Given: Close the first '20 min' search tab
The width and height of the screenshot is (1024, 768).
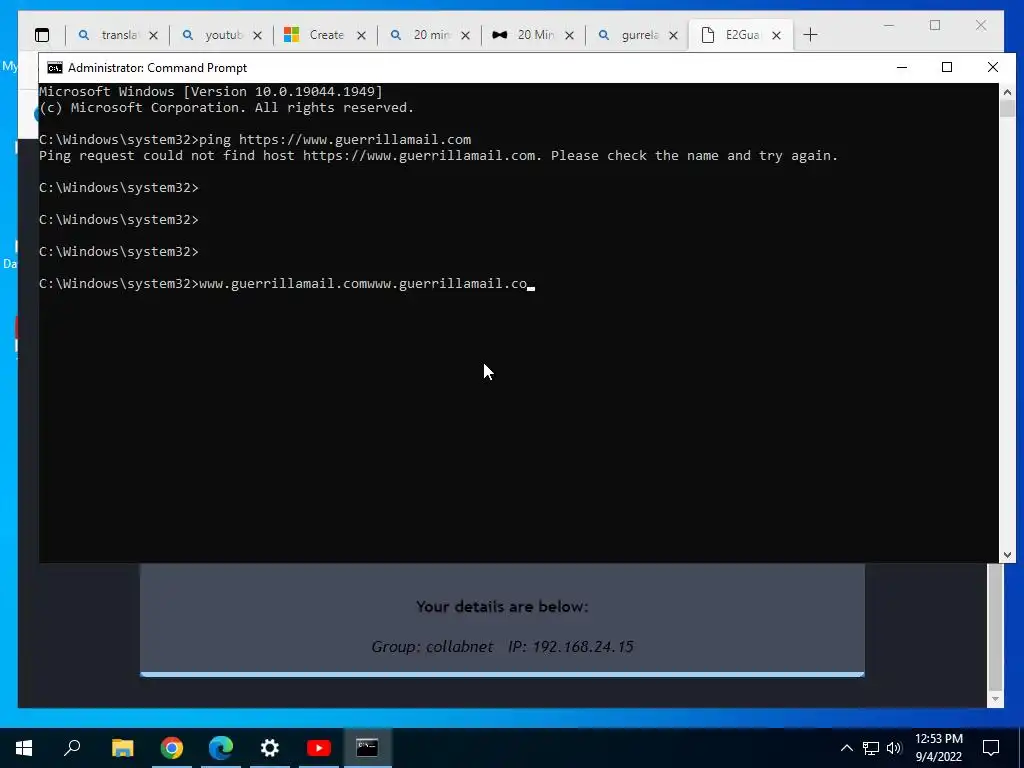Looking at the screenshot, I should 466,35.
